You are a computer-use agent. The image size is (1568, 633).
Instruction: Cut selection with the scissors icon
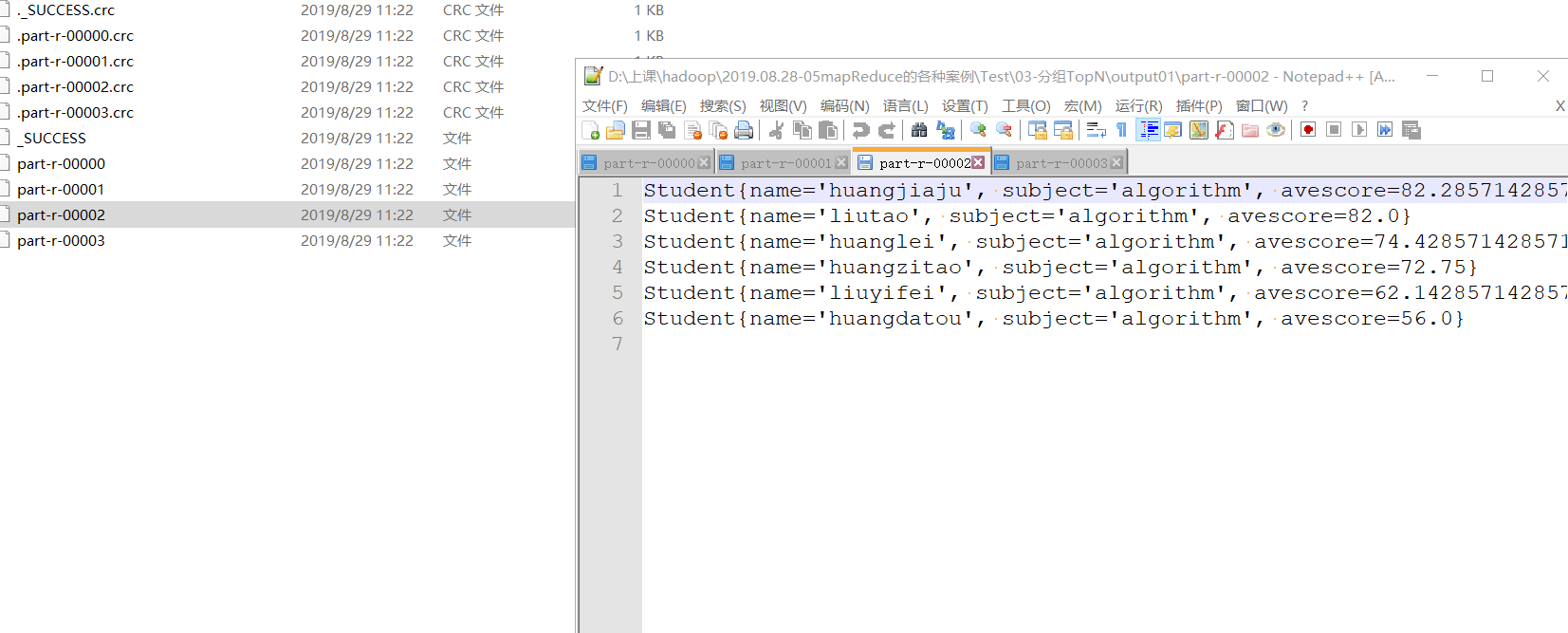coord(776,130)
